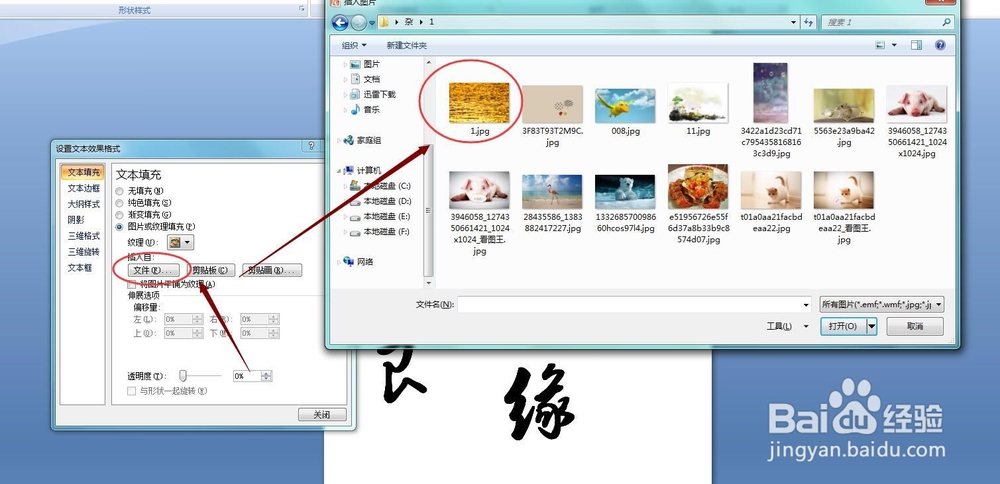
Task: Click the 剪贴画 button
Action: (x=272, y=270)
